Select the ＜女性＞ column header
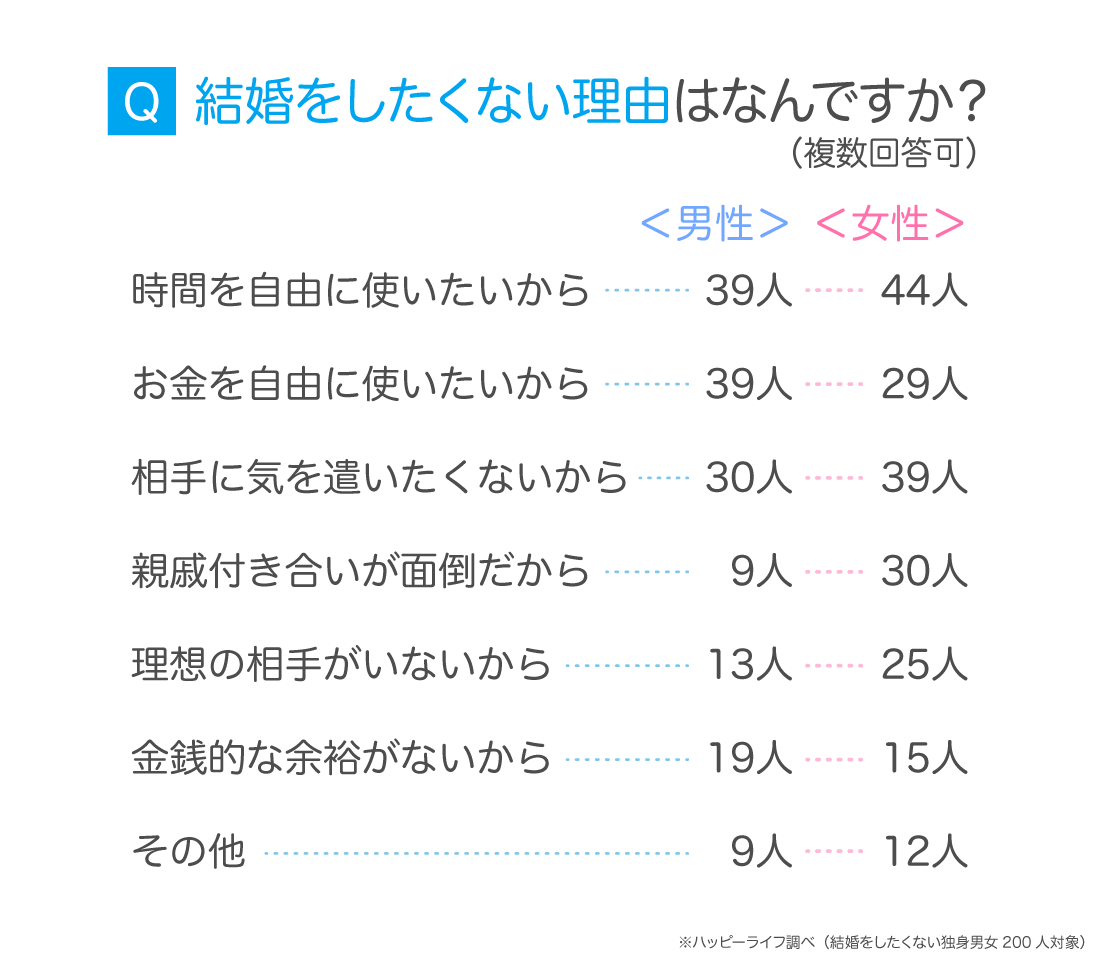The height and width of the screenshot is (959, 1100). pos(890,225)
